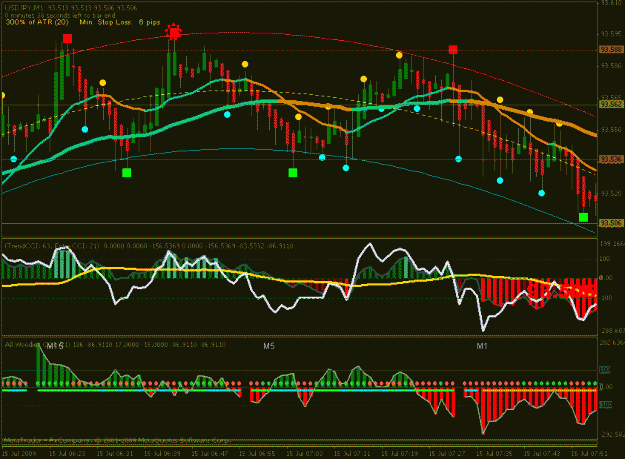Screen dimensions: 625x459
Task: Click the '15 Jul 06:39' time label
Action: (162, 453)
